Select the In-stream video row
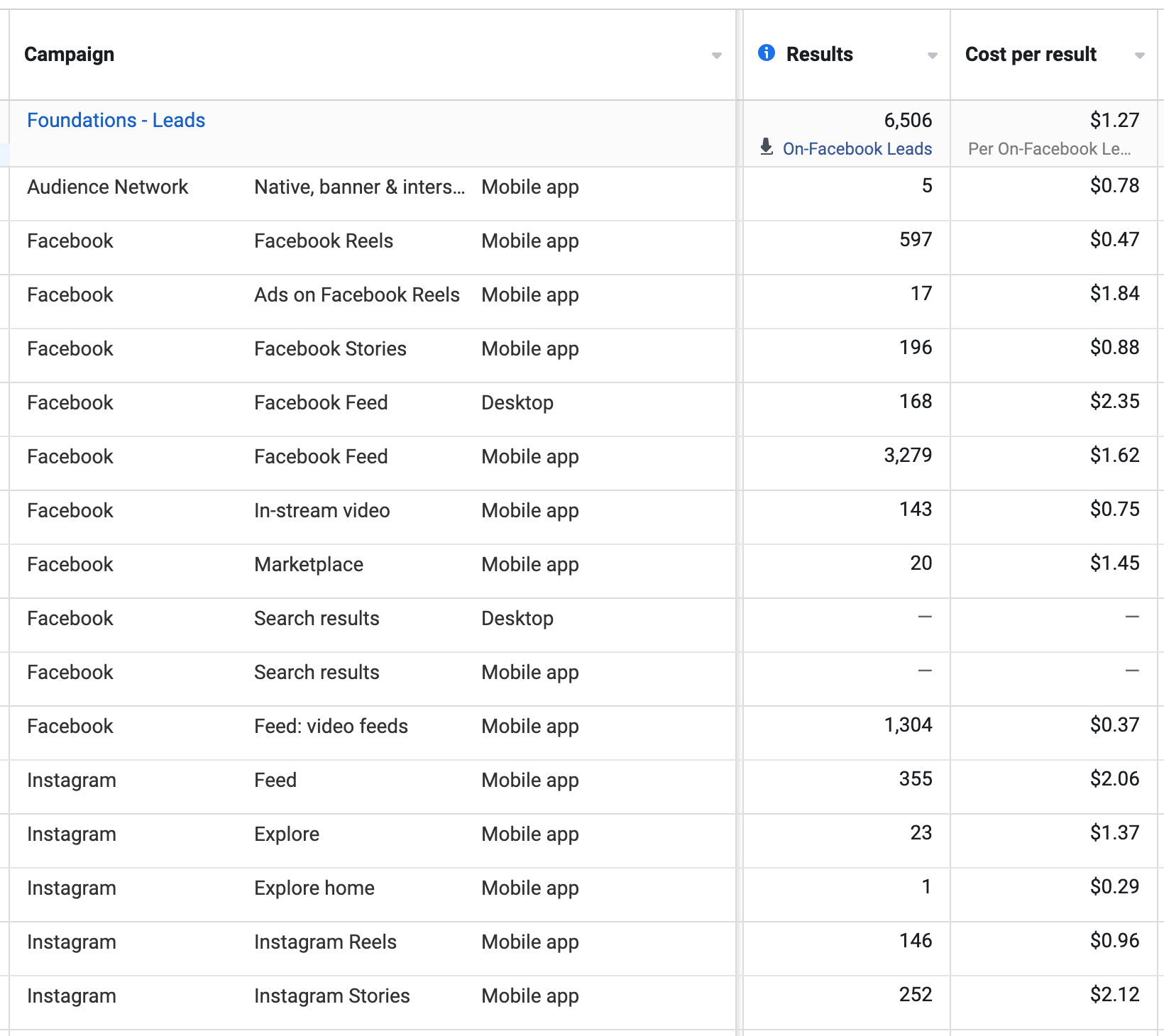 [322, 511]
